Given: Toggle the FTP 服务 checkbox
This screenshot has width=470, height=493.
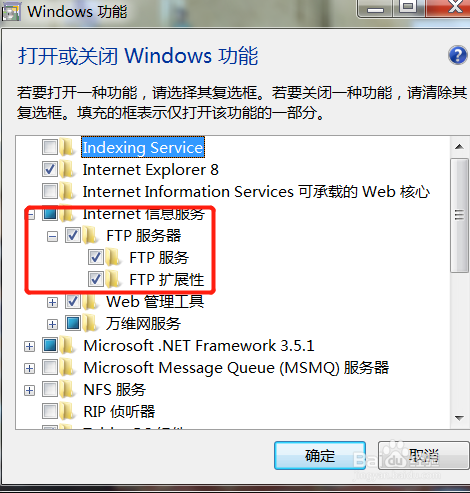Looking at the screenshot, I should [x=96, y=257].
